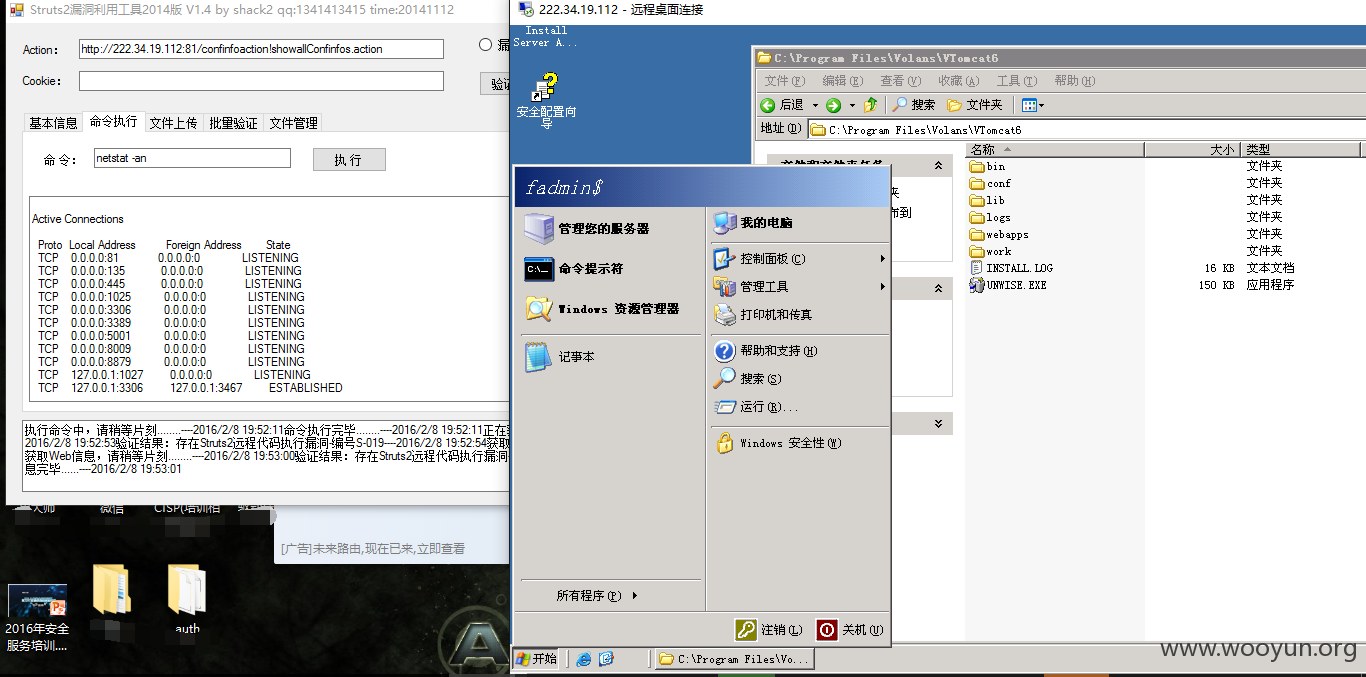
Task: Expand 管理工具 submenu in Start menu
Action: 883,287
